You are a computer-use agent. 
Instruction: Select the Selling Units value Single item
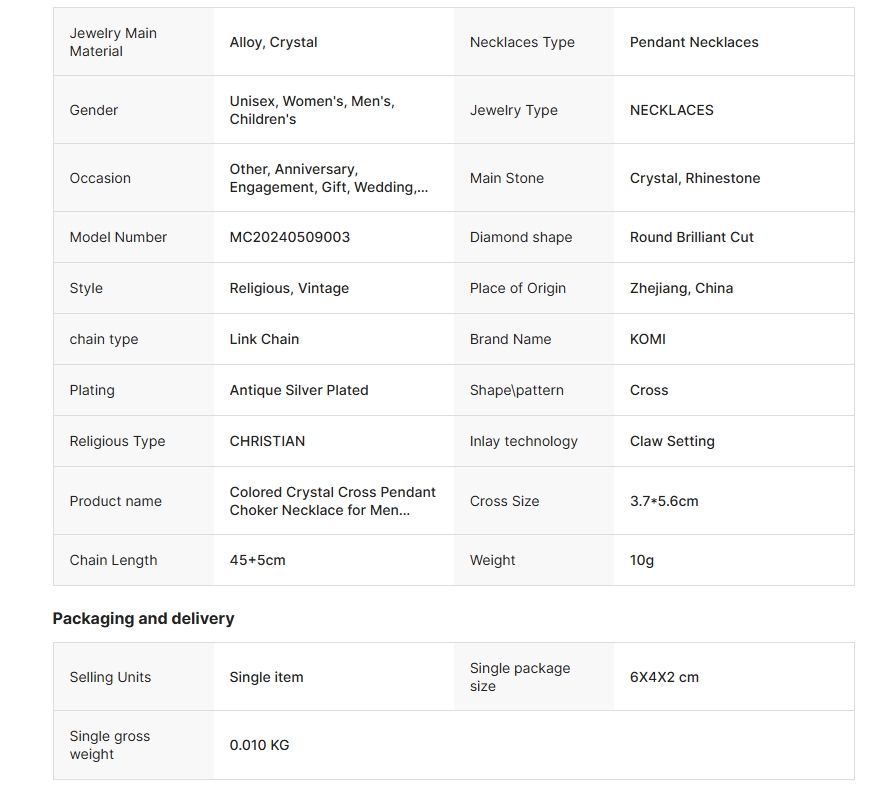point(266,677)
